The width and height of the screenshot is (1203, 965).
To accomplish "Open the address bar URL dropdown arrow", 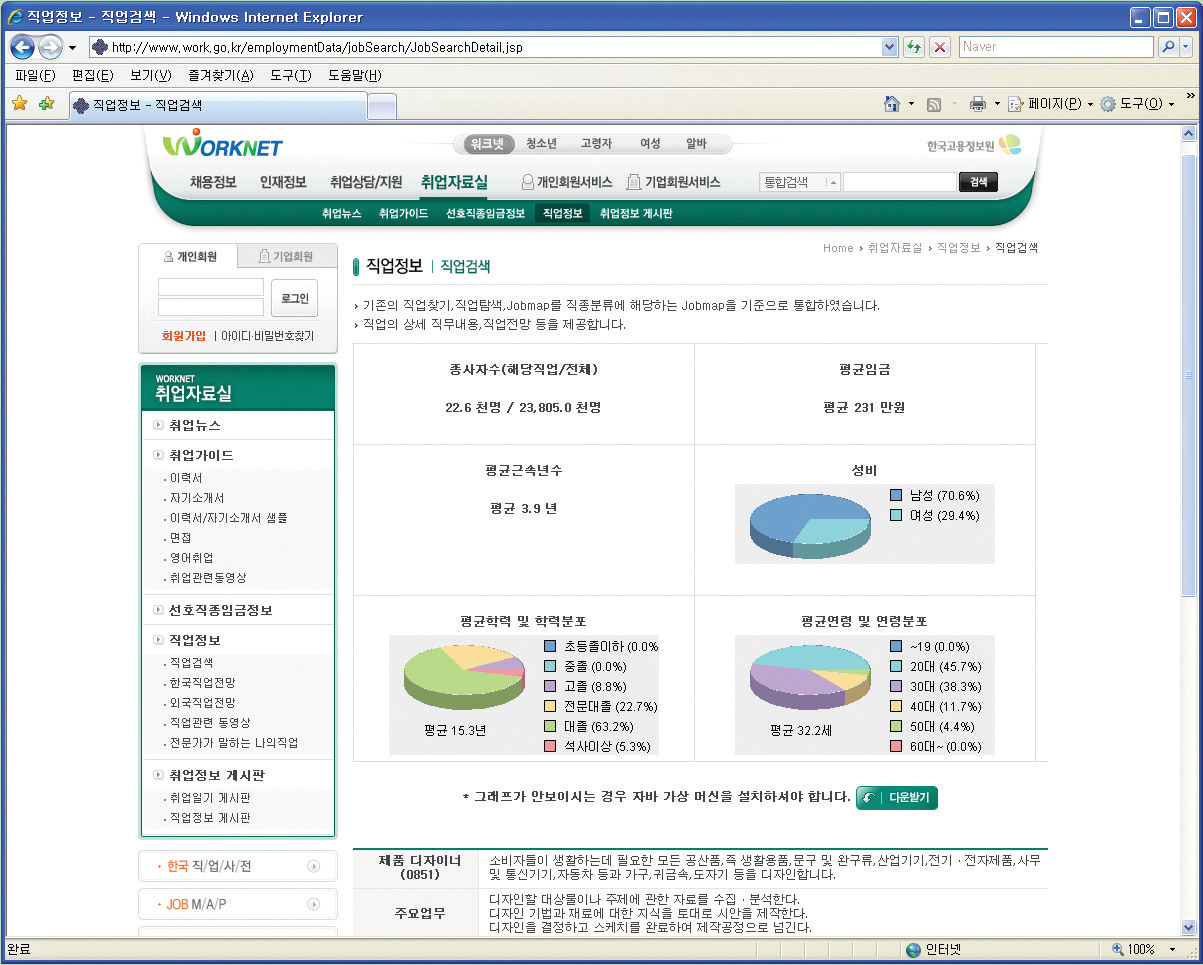I will 890,47.
